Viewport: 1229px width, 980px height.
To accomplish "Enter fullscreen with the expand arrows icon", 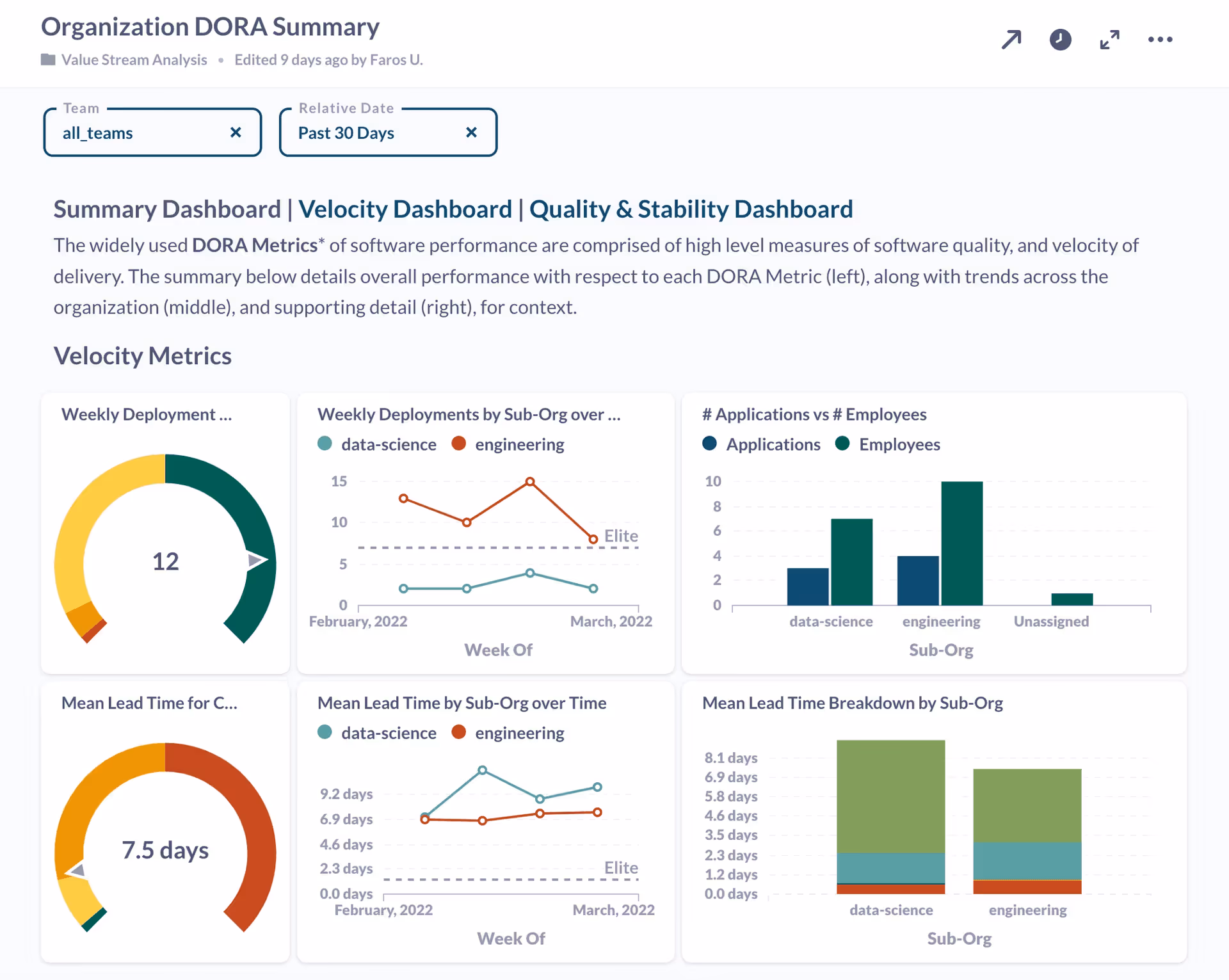I will coord(1109,40).
